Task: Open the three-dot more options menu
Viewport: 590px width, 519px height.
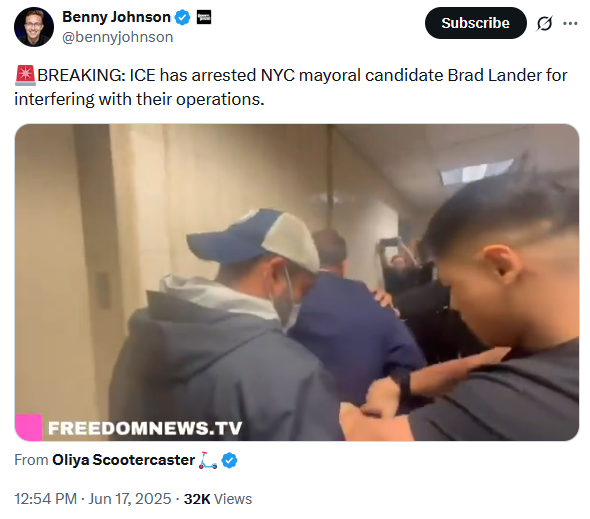Action: [570, 23]
